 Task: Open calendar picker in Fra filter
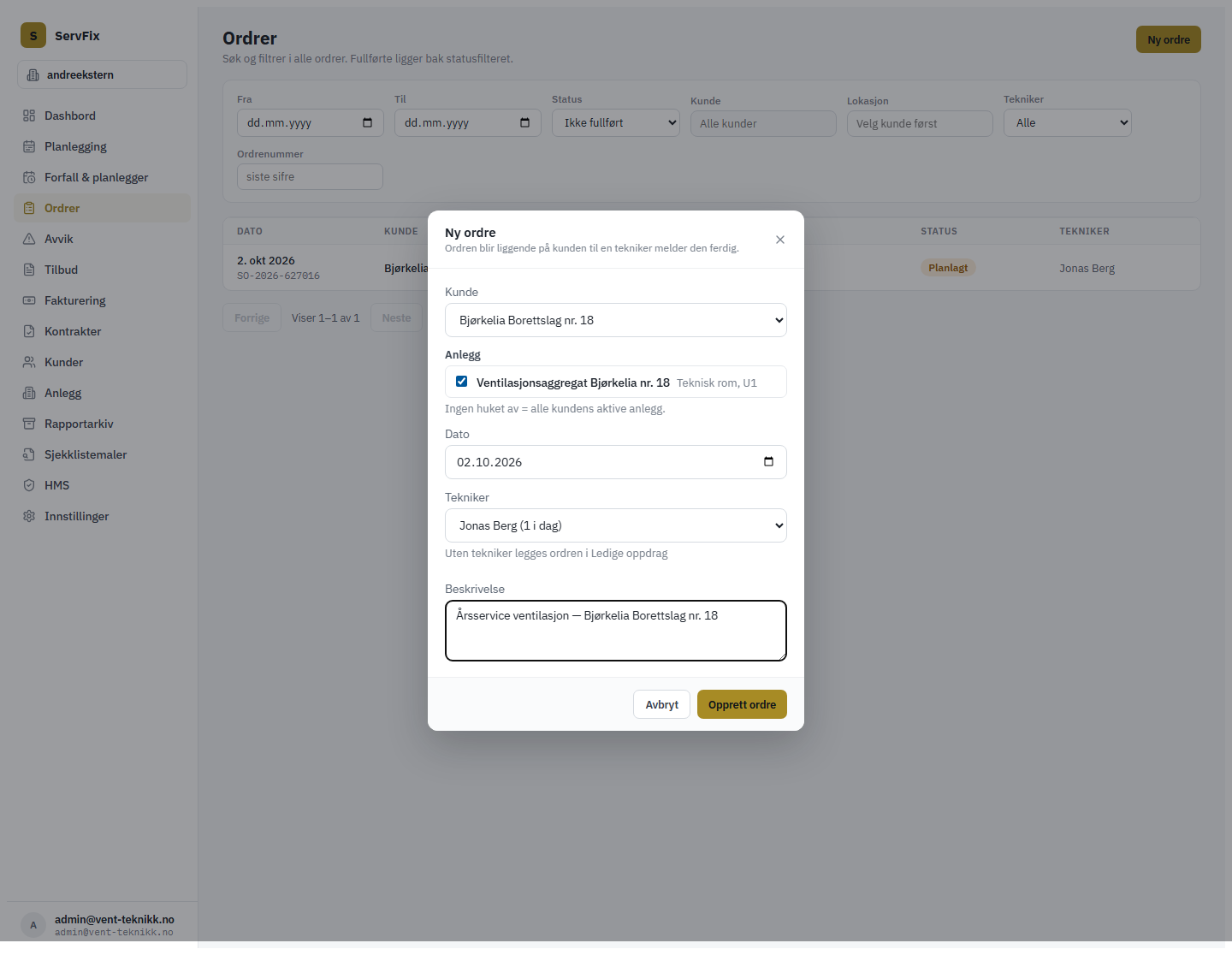coord(368,122)
